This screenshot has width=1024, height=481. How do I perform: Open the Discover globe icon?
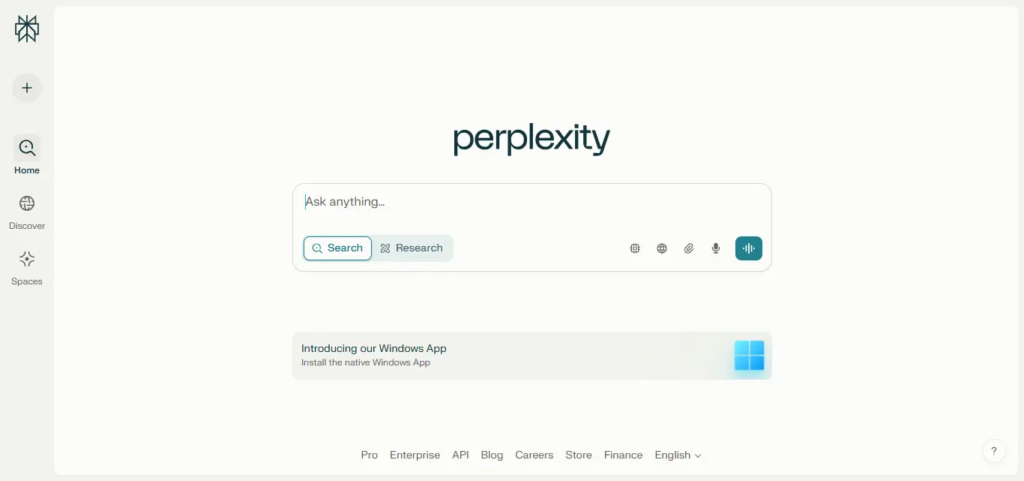tap(27, 204)
